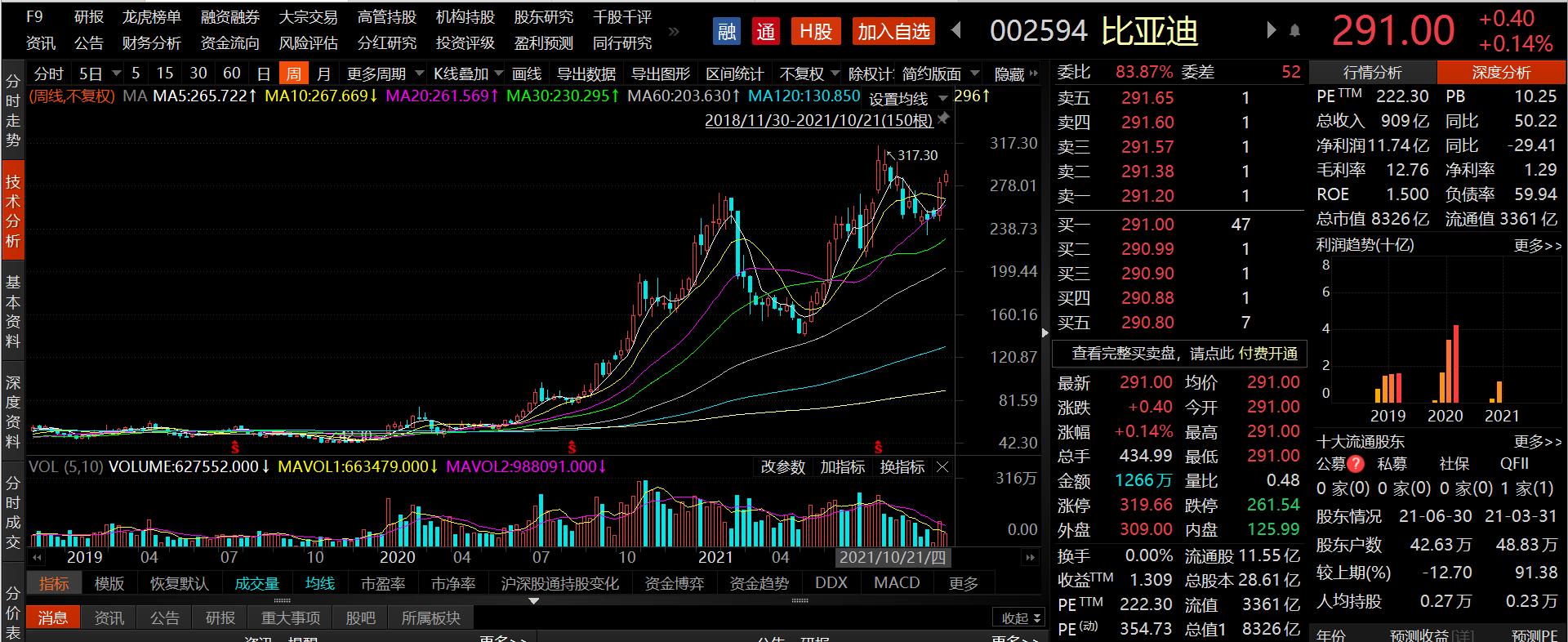
Task: Collapse the chart panel using bottom triangle
Action: coord(534,601)
